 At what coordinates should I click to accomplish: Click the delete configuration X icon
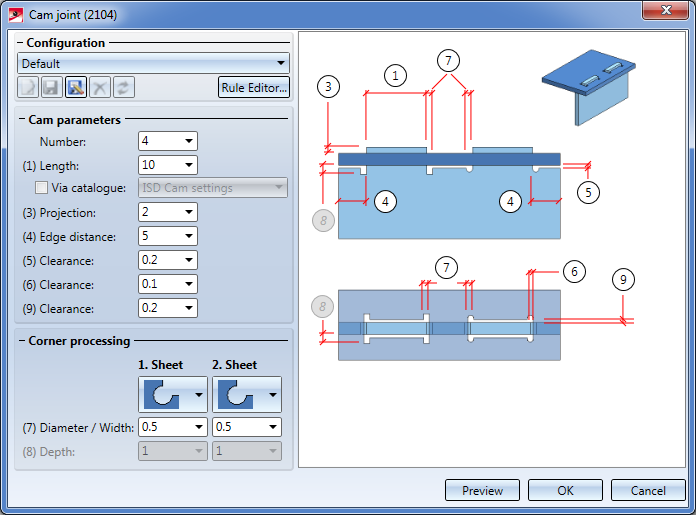pos(100,87)
